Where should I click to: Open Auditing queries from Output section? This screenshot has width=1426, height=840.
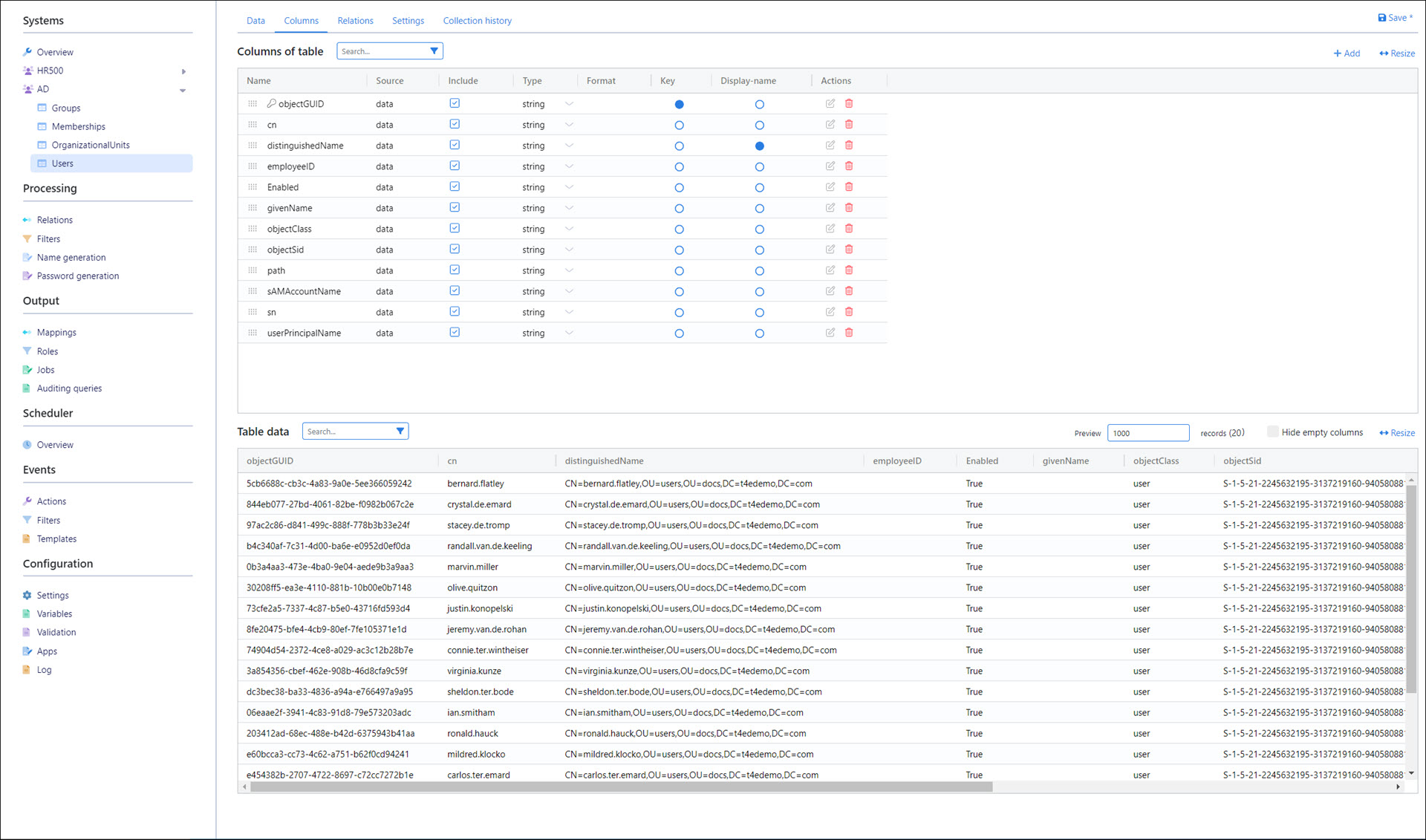click(x=69, y=388)
